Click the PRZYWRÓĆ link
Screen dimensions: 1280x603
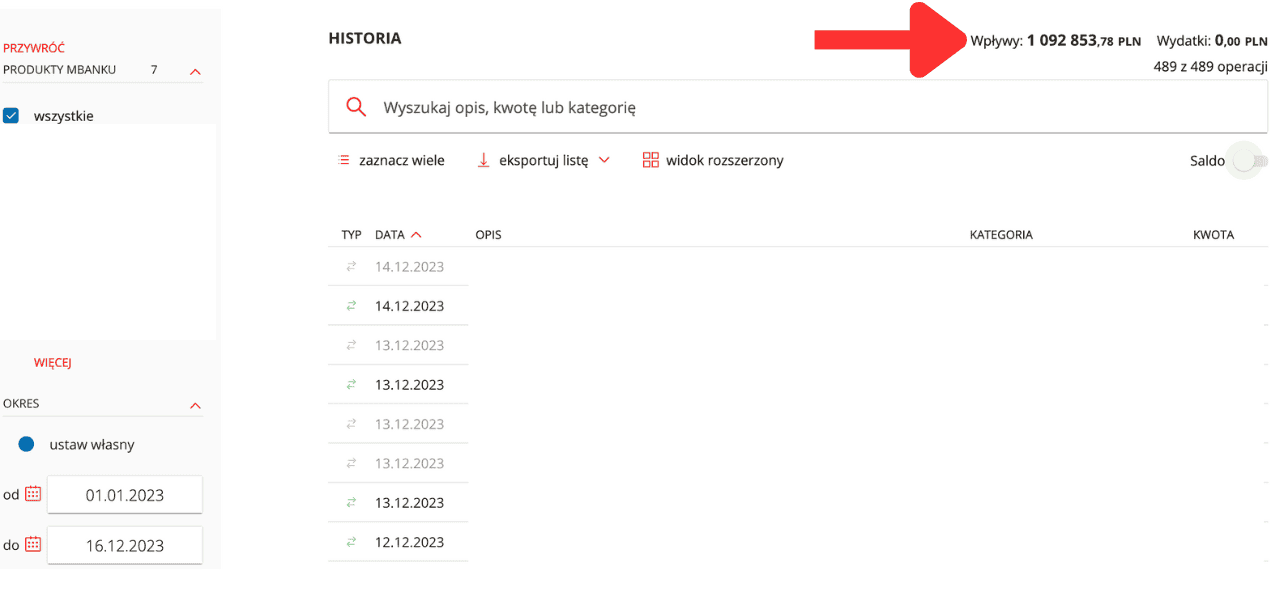(34, 48)
